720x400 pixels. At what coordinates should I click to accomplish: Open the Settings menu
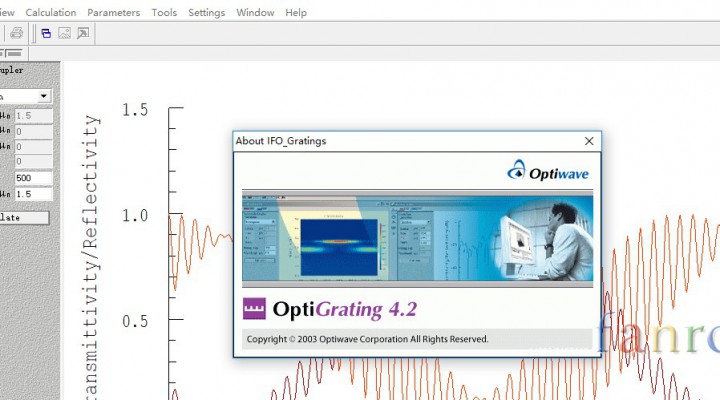[x=206, y=13]
